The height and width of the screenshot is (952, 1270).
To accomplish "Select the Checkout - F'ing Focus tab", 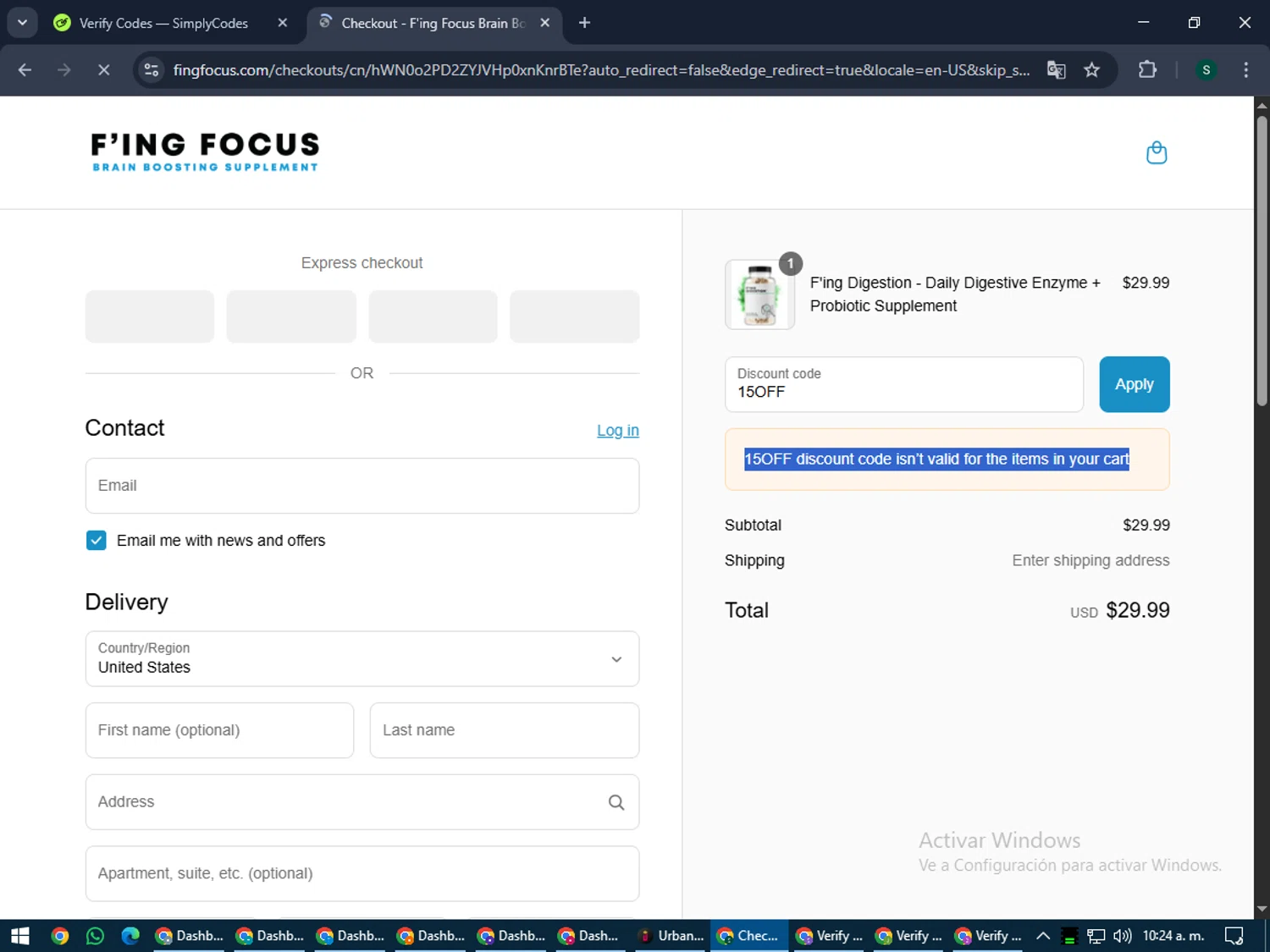I will 433,23.
